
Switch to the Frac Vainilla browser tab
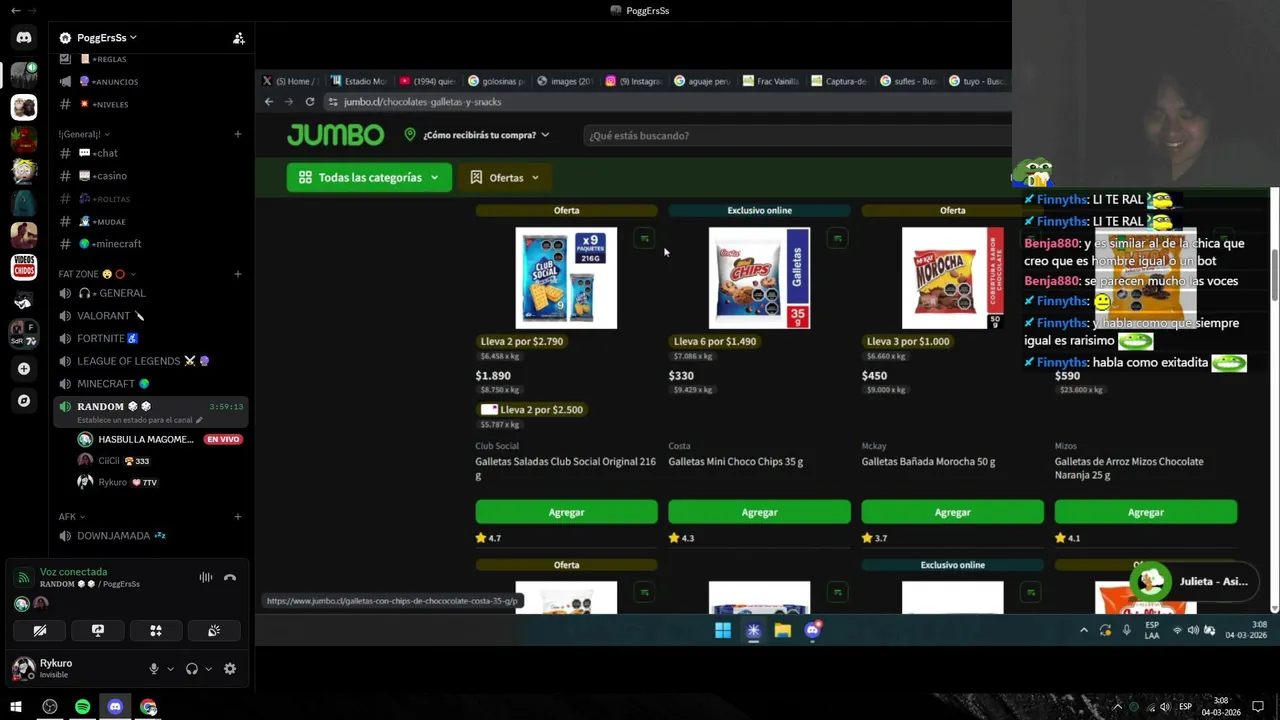[771, 81]
